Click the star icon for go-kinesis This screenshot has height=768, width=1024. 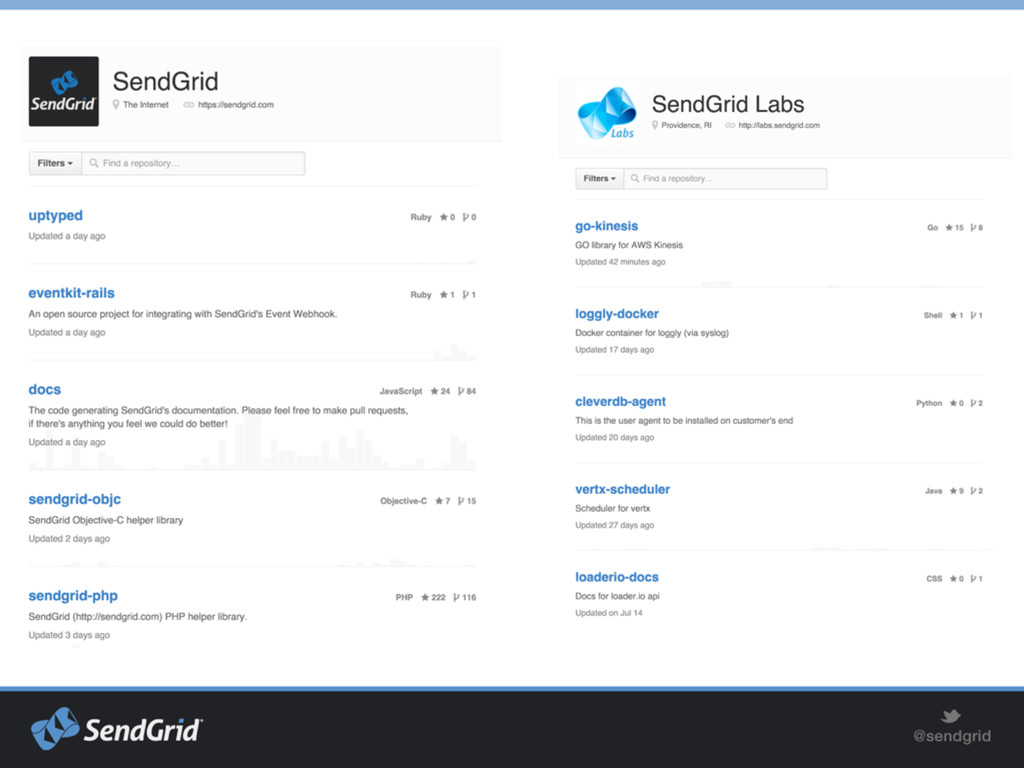(949, 227)
